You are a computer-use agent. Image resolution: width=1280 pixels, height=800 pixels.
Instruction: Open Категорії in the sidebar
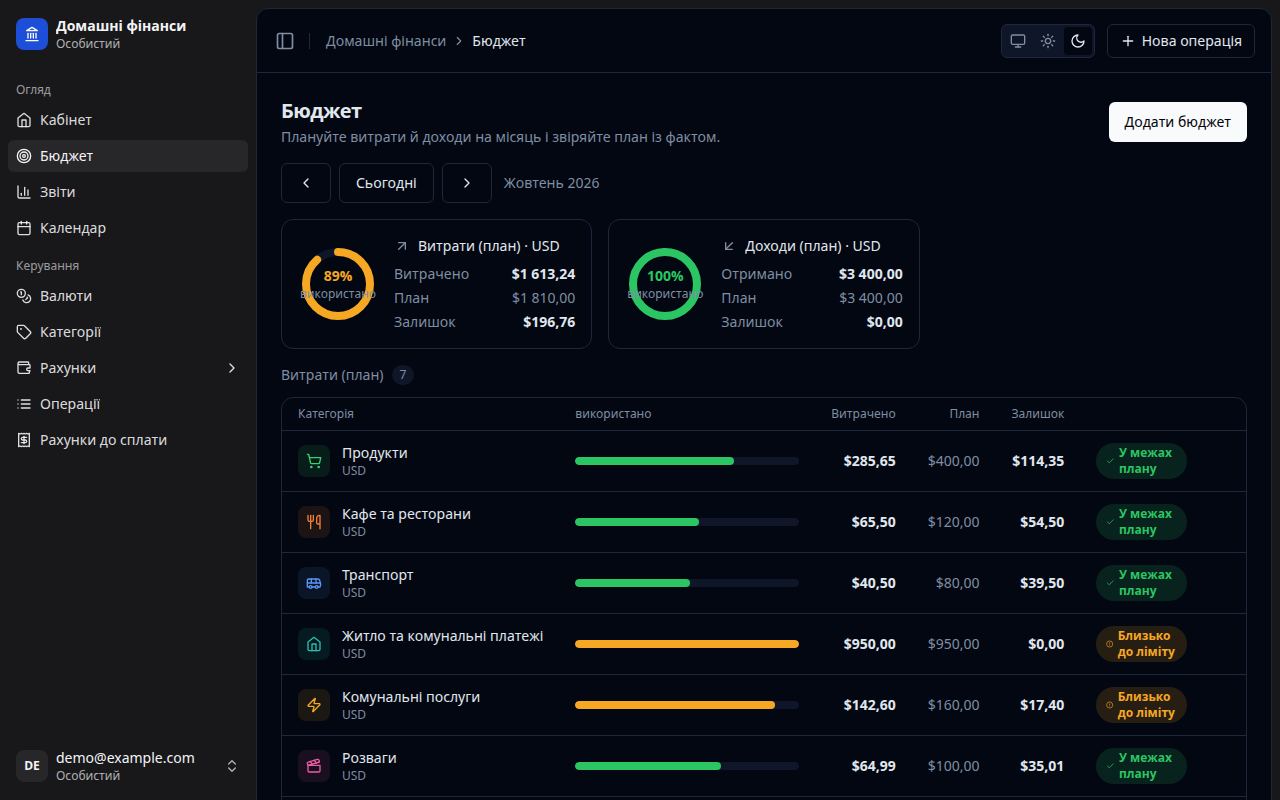point(128,332)
